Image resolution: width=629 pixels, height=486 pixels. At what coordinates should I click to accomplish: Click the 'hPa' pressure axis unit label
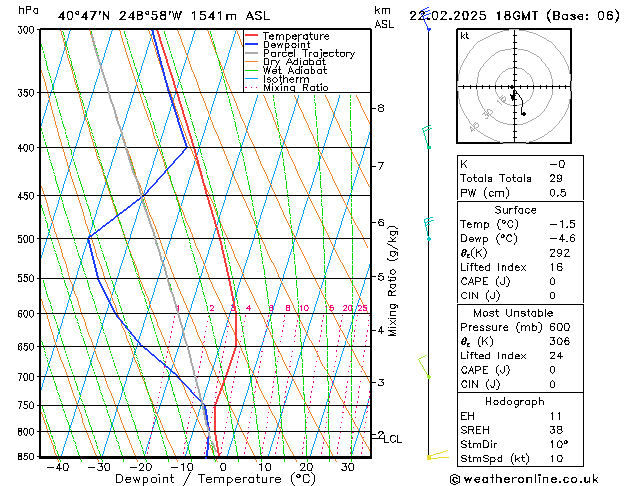click(x=28, y=10)
